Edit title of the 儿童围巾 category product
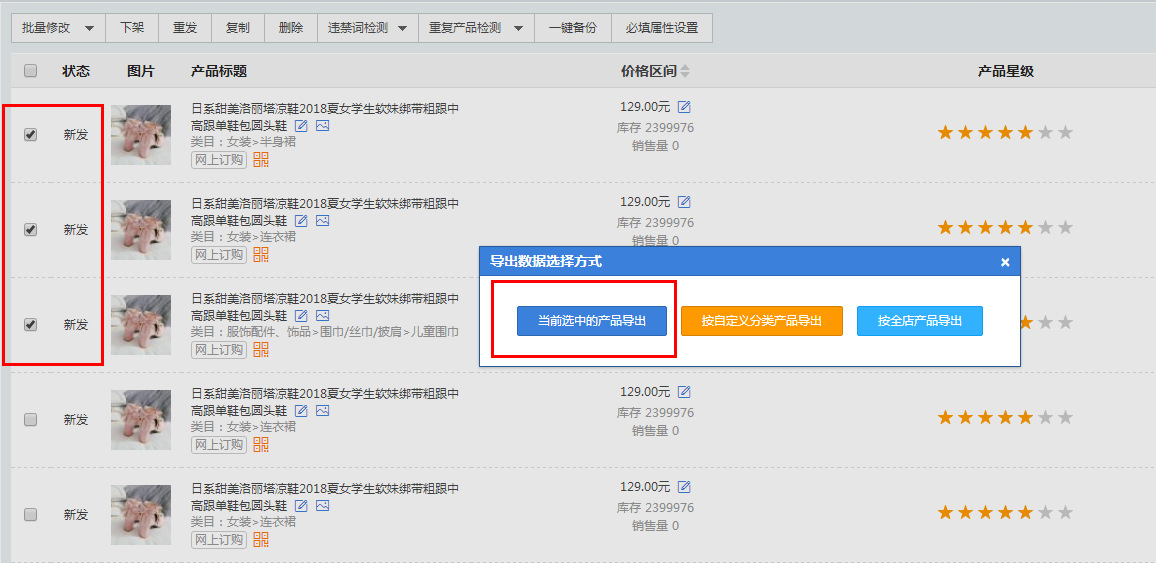The height and width of the screenshot is (563, 1156). point(301,315)
